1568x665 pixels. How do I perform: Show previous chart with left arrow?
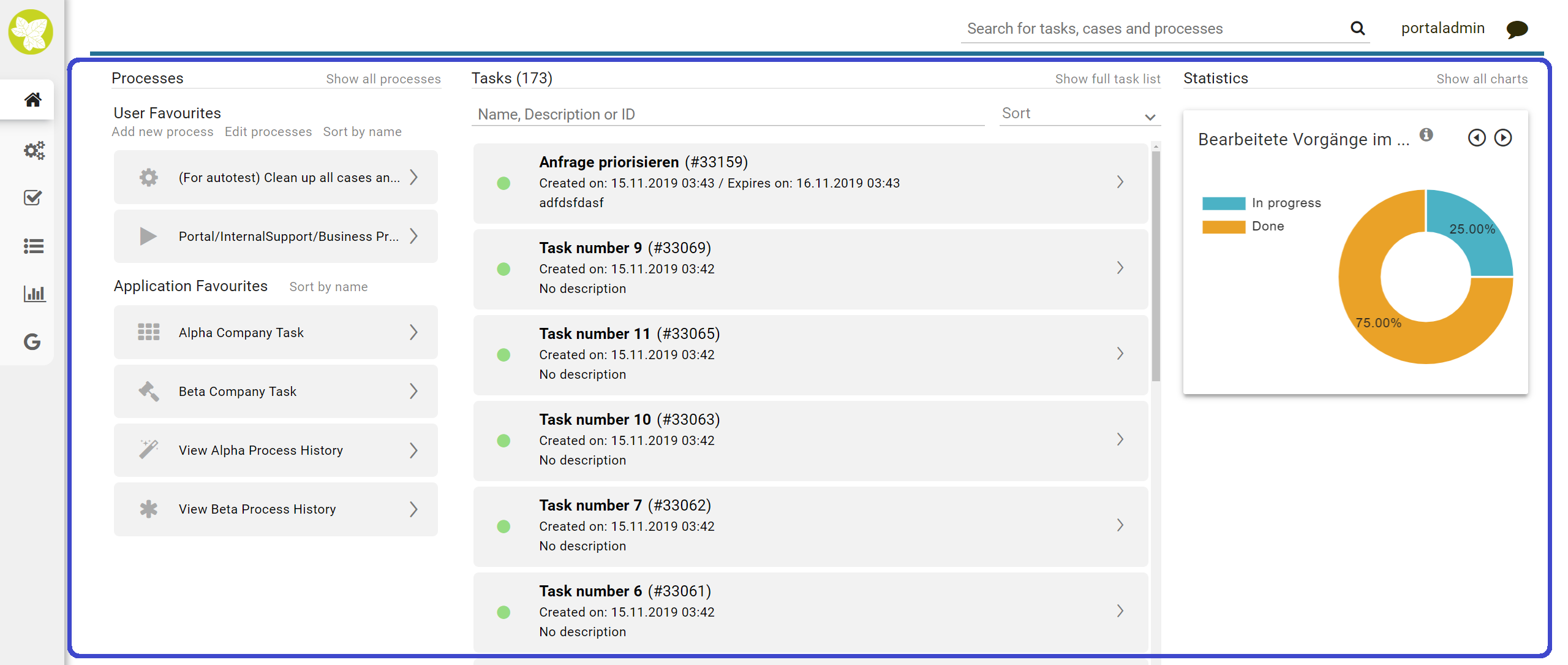1477,138
